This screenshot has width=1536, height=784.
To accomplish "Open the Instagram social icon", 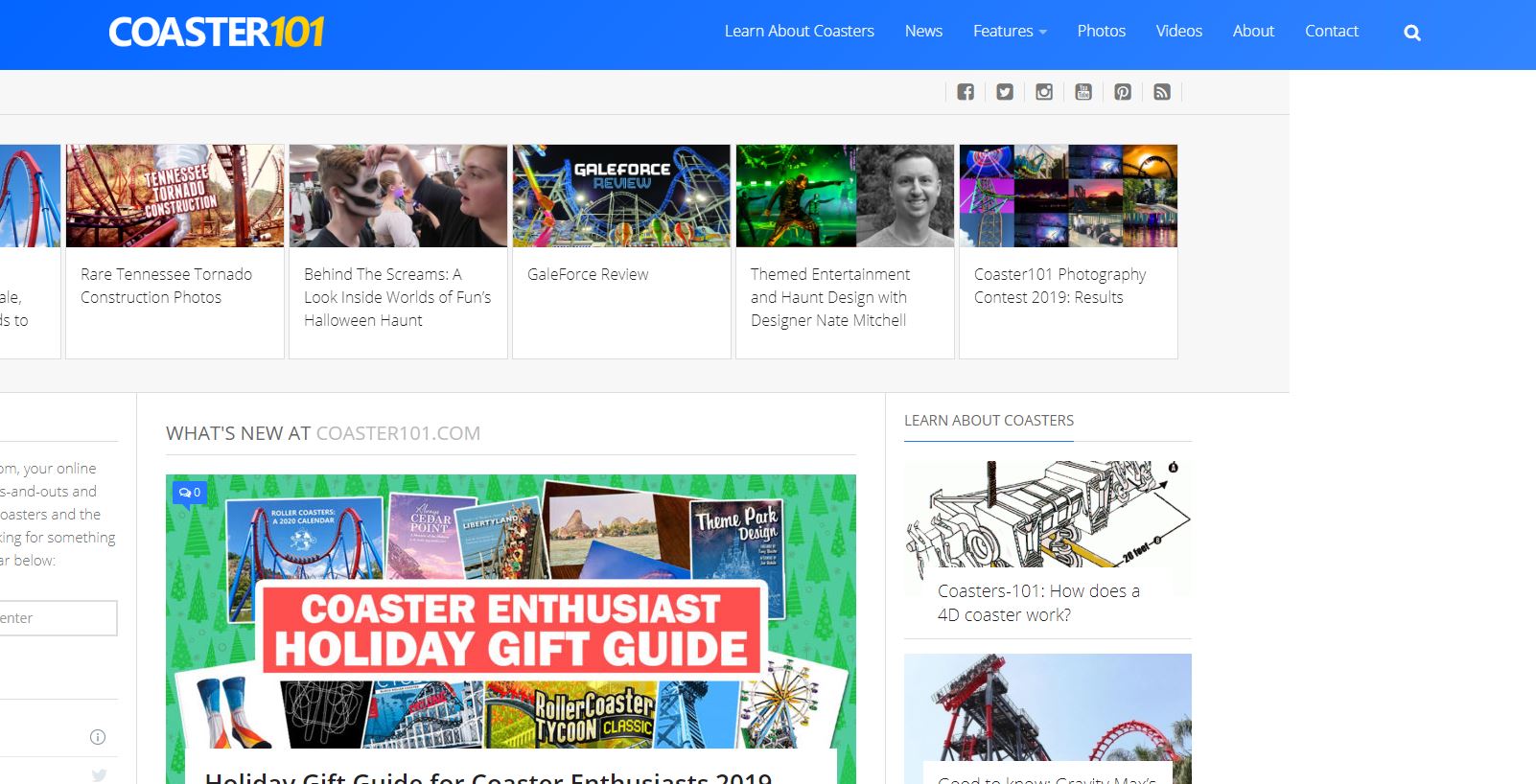I will click(x=1044, y=92).
